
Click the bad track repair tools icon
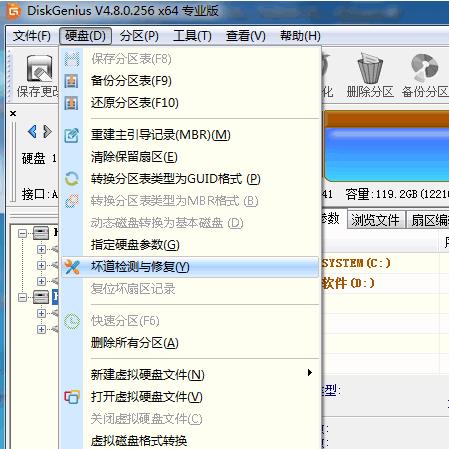click(x=72, y=267)
